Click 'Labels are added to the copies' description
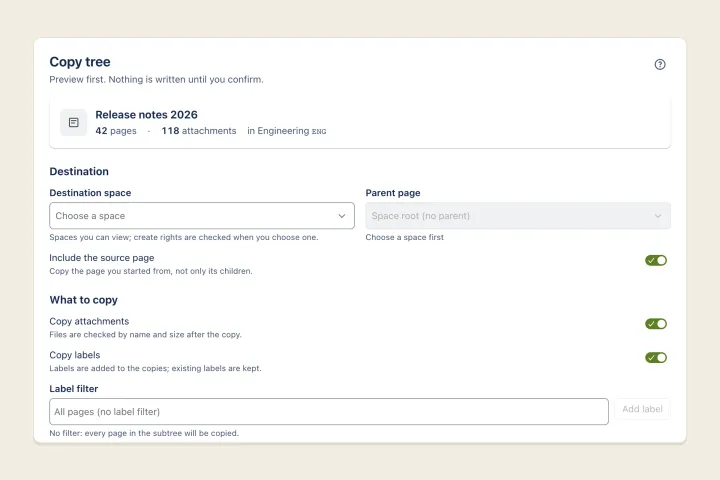This screenshot has width=720, height=480. click(155, 368)
